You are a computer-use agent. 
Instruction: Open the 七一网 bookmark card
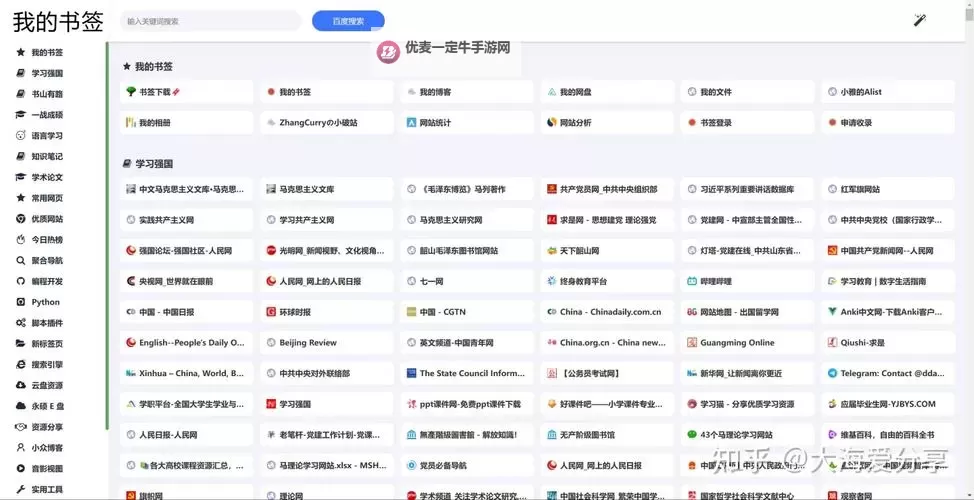tap(467, 281)
